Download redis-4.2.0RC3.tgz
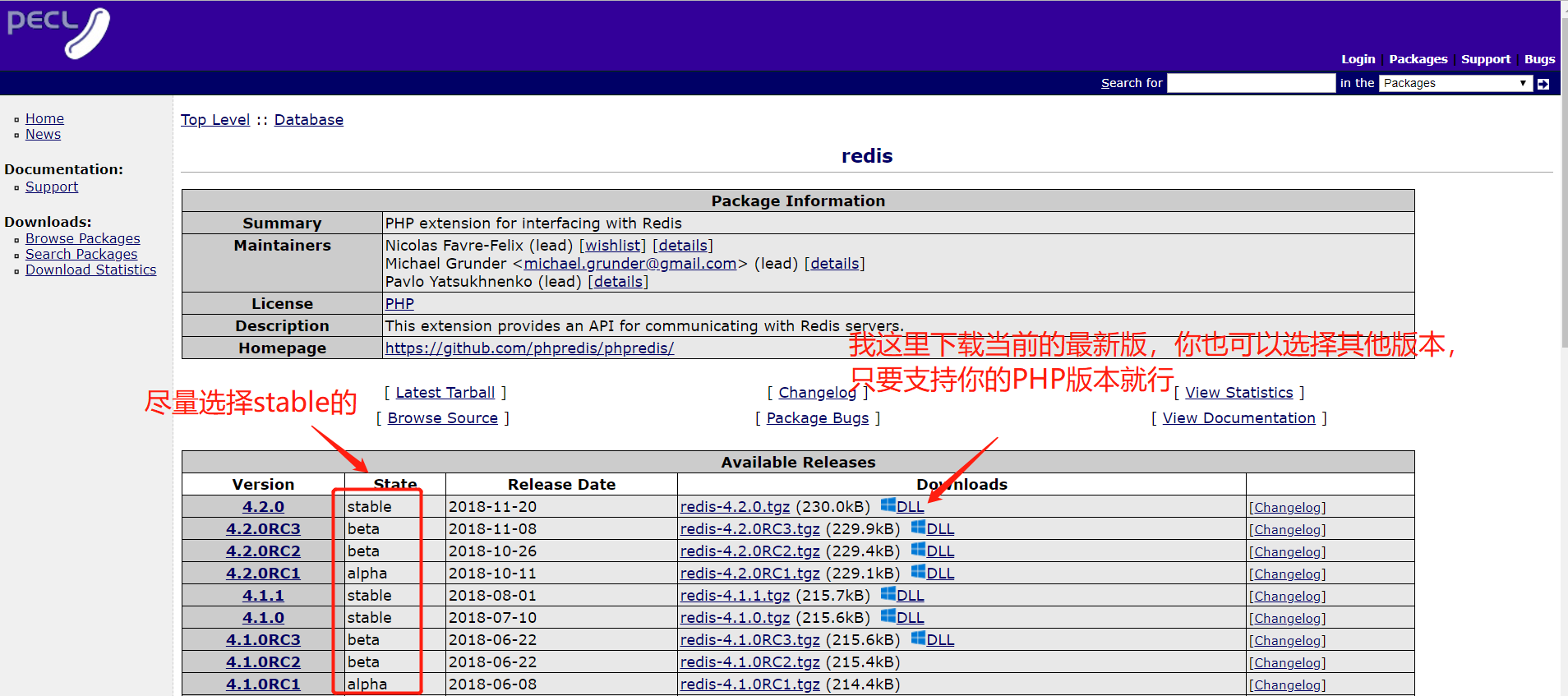The image size is (1568, 696). click(x=749, y=529)
